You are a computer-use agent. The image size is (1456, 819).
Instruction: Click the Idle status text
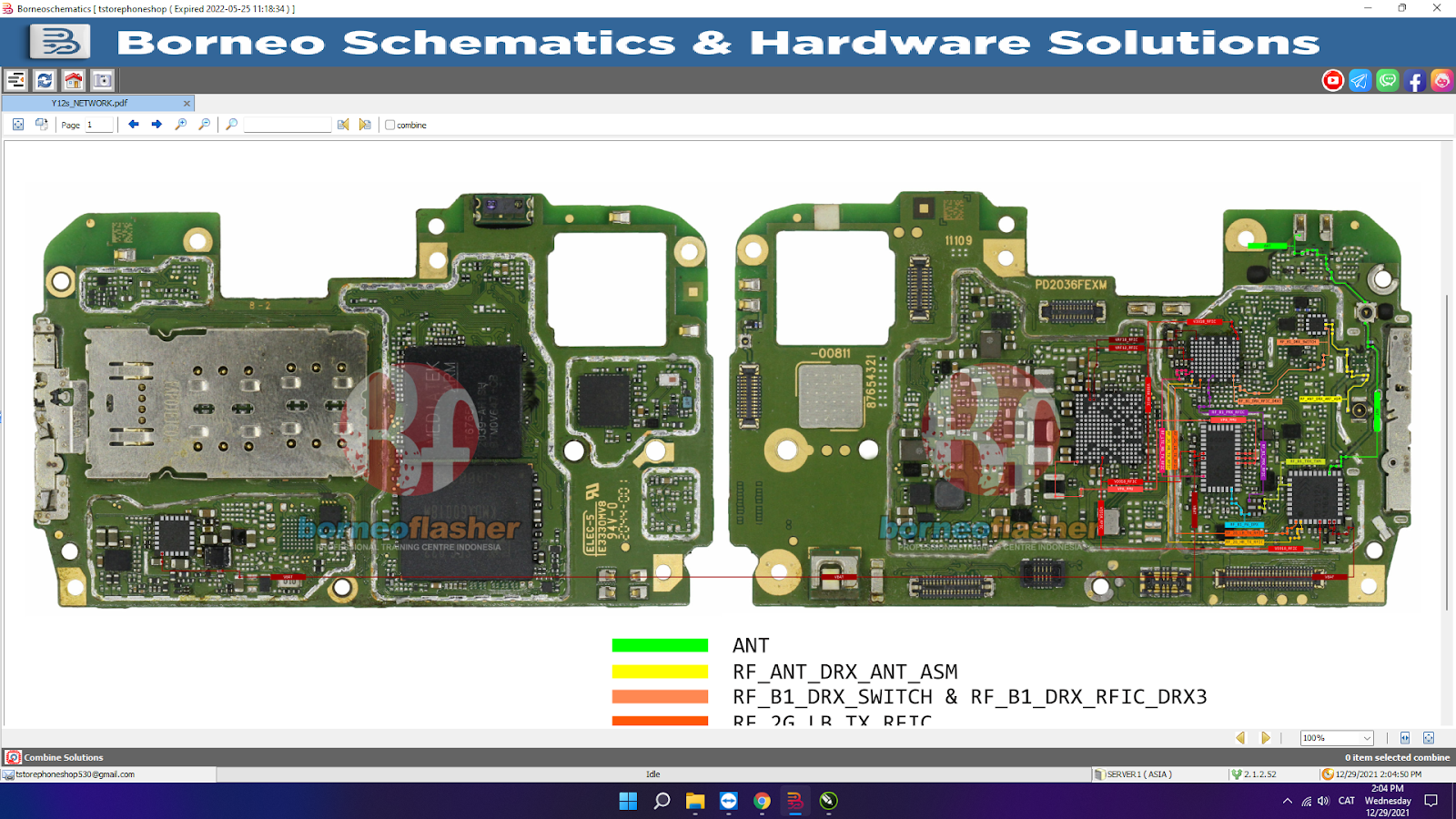[x=652, y=774]
